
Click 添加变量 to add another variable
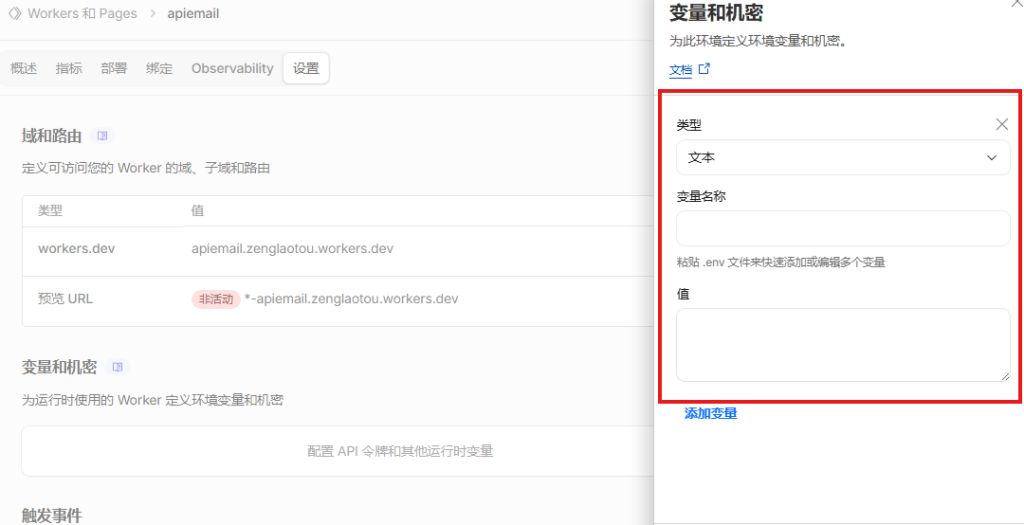pos(711,413)
